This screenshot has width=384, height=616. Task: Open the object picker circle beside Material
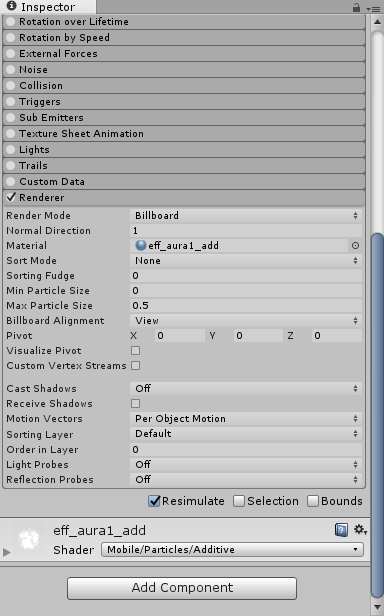pyautogui.click(x=355, y=246)
